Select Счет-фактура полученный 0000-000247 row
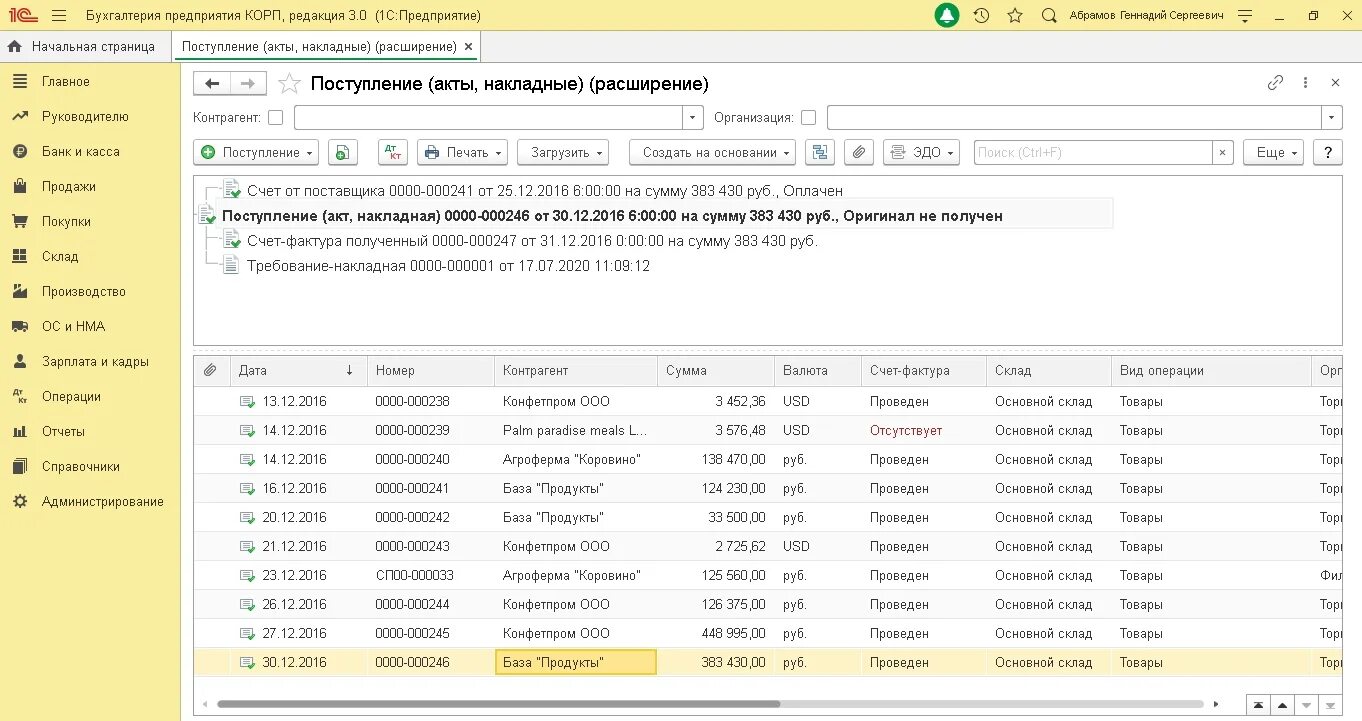The height and width of the screenshot is (721, 1362). [532, 241]
